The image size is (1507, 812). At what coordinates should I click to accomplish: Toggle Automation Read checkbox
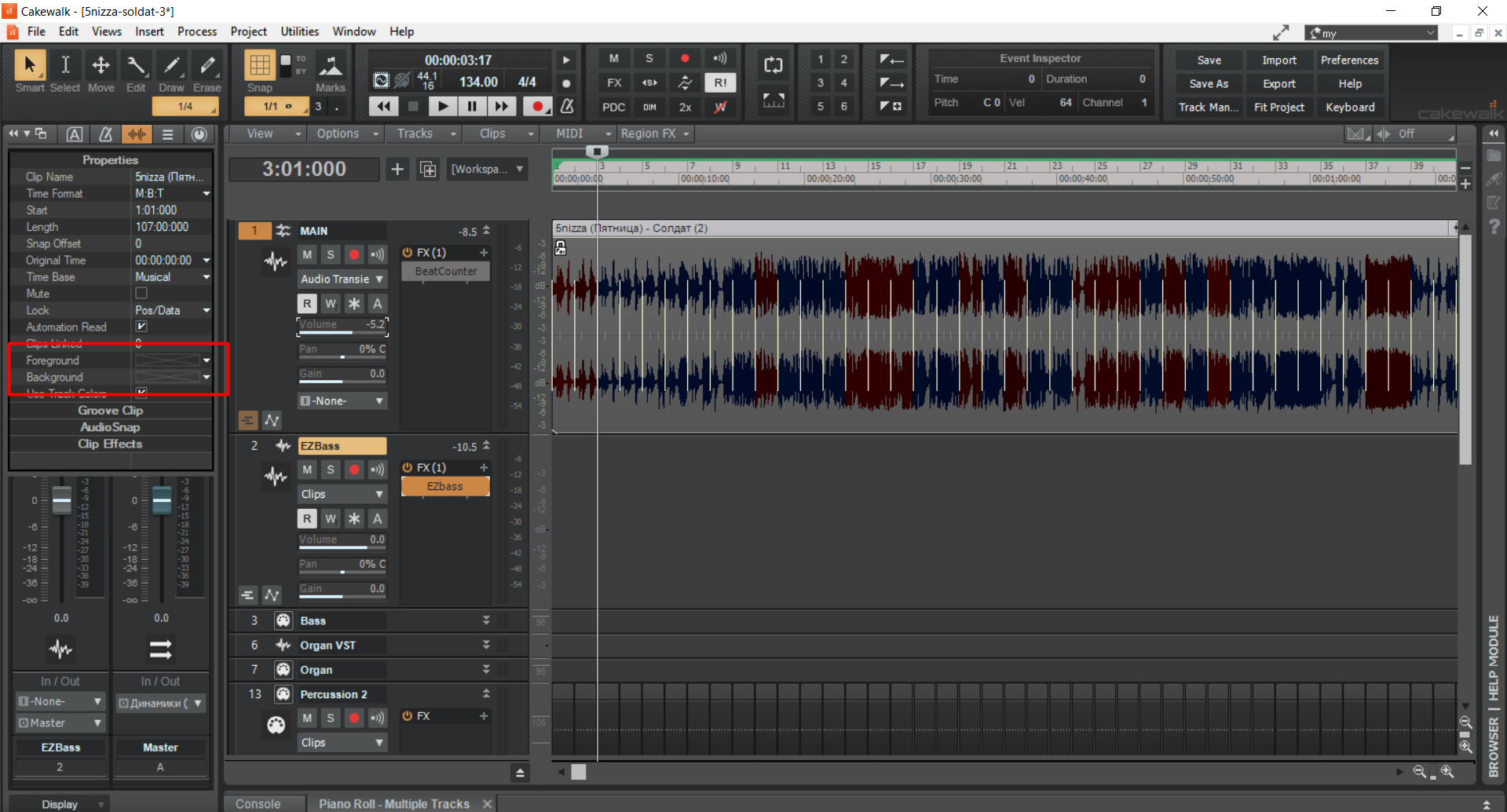pos(141,326)
